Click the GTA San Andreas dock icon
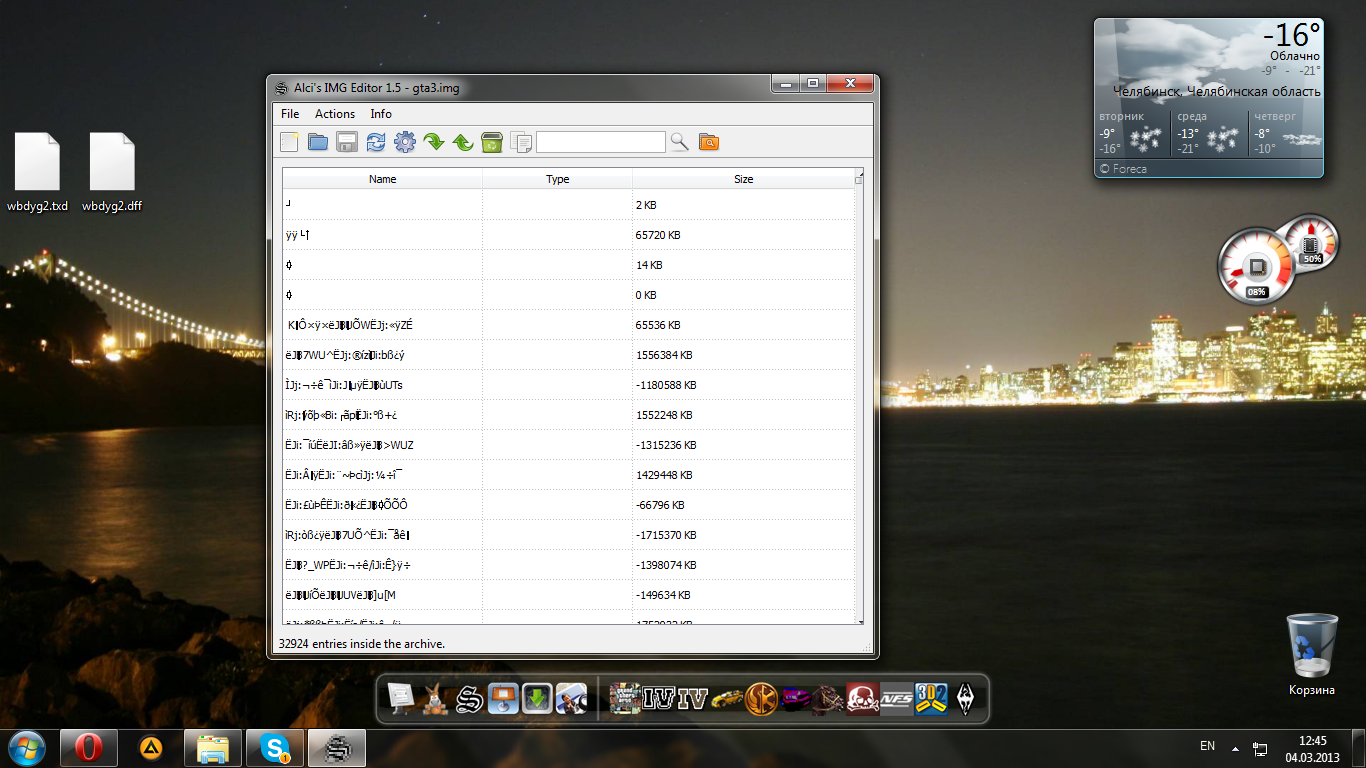Screen dimensions: 1366x768 coord(625,698)
